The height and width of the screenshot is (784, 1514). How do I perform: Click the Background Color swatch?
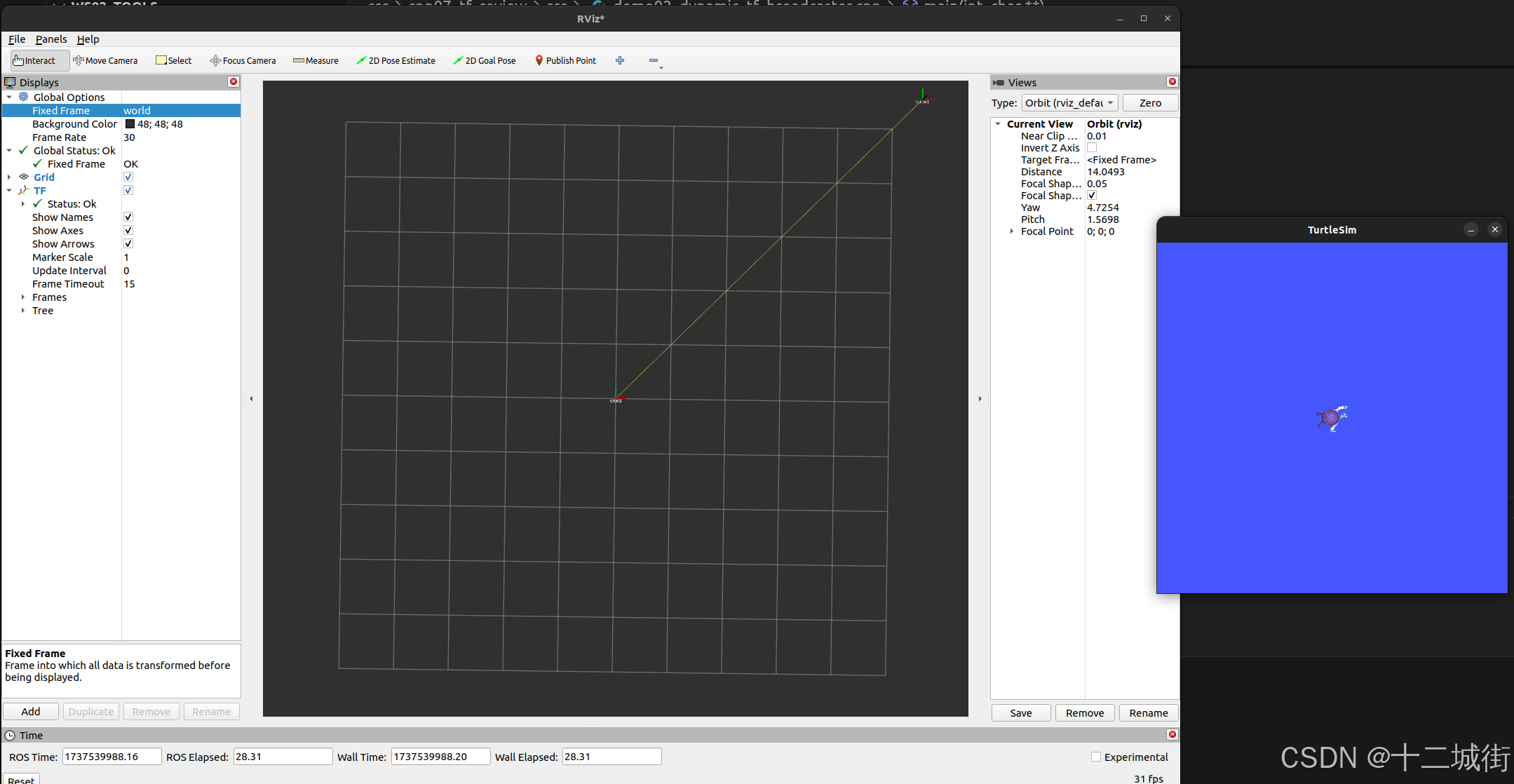(130, 124)
